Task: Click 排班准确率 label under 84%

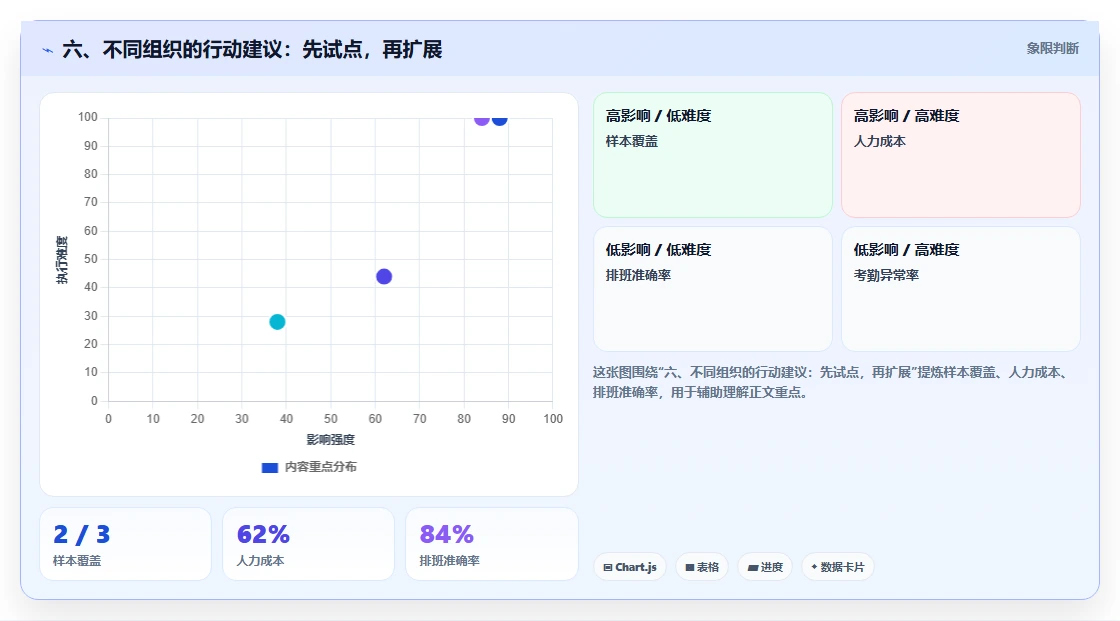Action: 449,561
